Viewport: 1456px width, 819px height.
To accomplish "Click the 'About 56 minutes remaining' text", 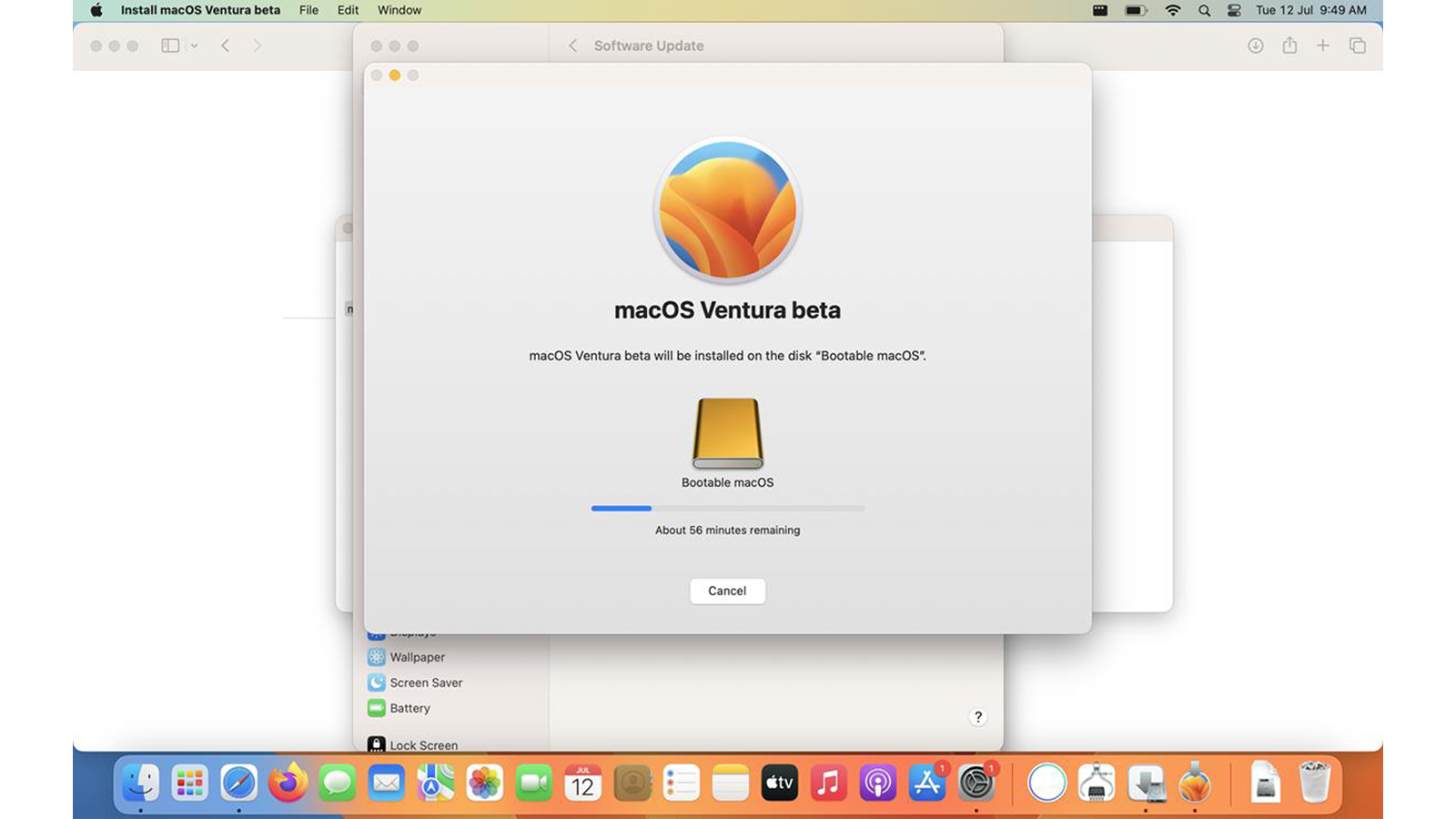I will [x=728, y=530].
